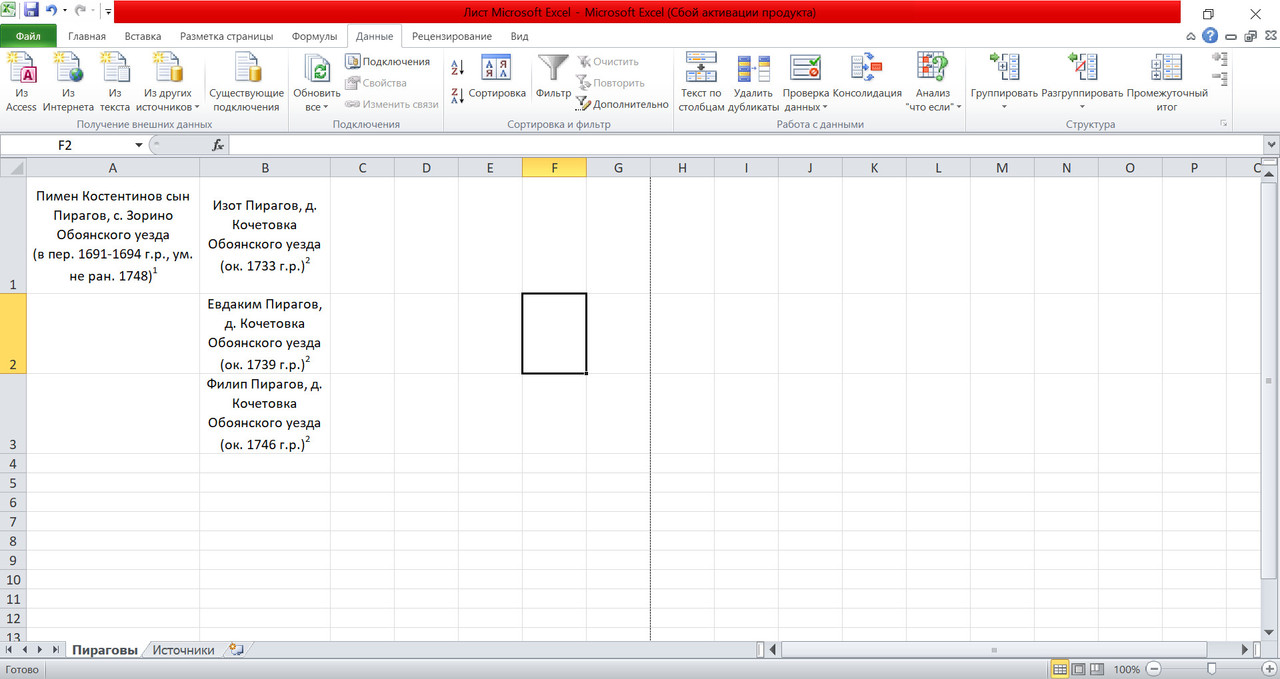This screenshot has width=1280, height=679.
Task: Switch to the Вставка tab
Action: click(x=143, y=36)
